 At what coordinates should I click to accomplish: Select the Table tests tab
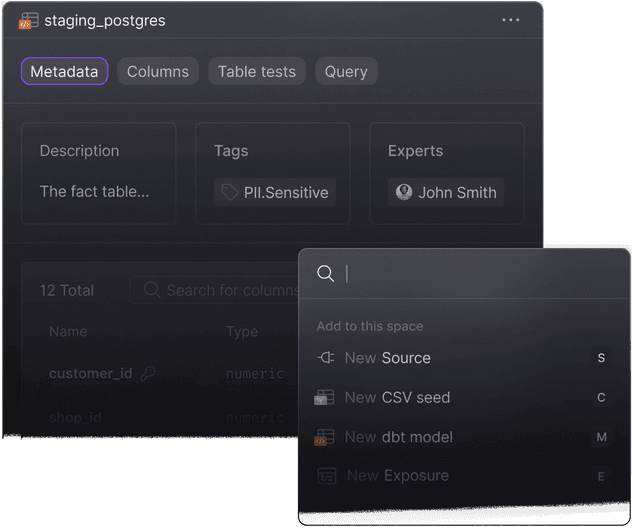(x=257, y=71)
